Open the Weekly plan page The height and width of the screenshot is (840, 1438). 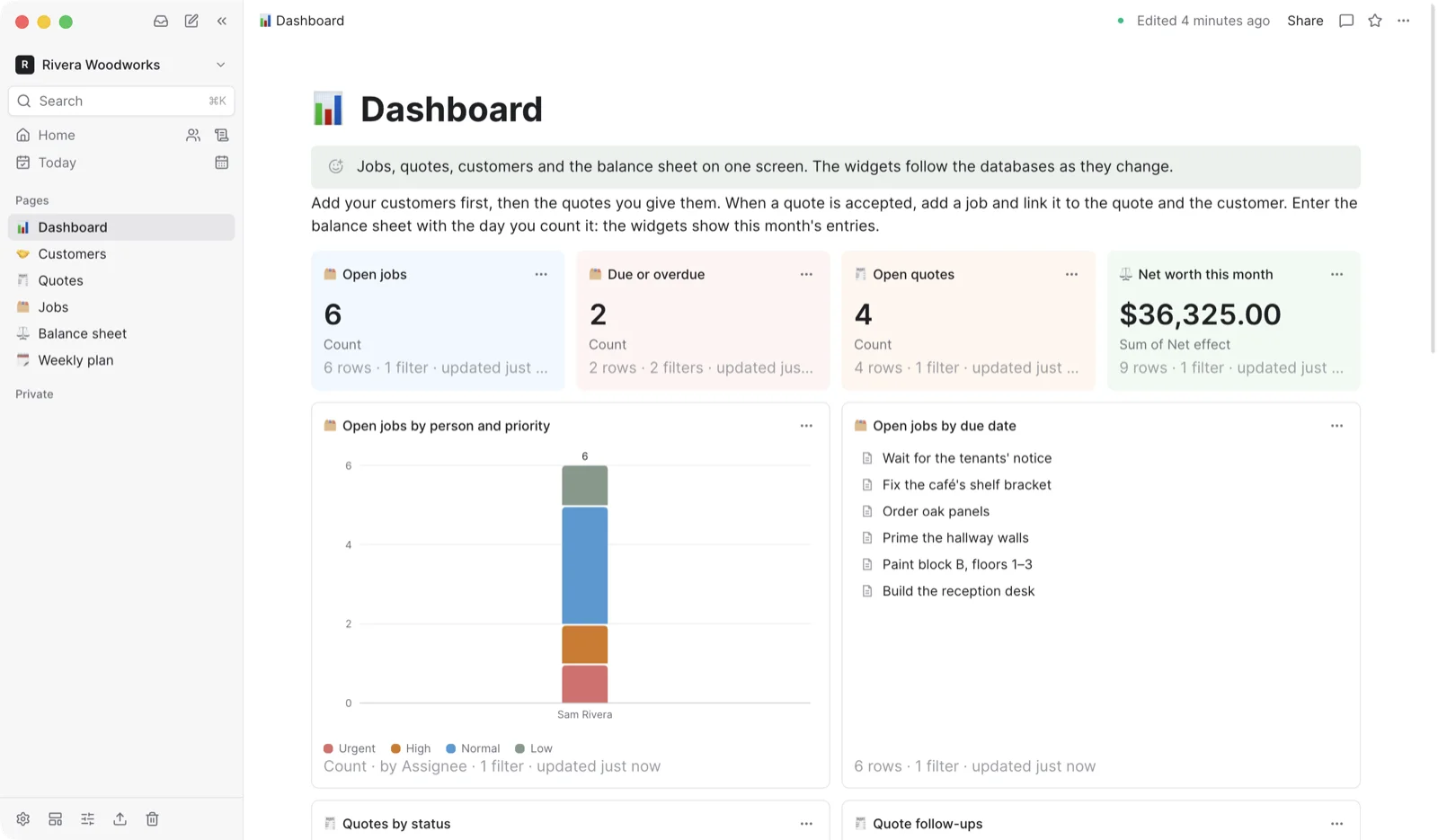coord(121,360)
